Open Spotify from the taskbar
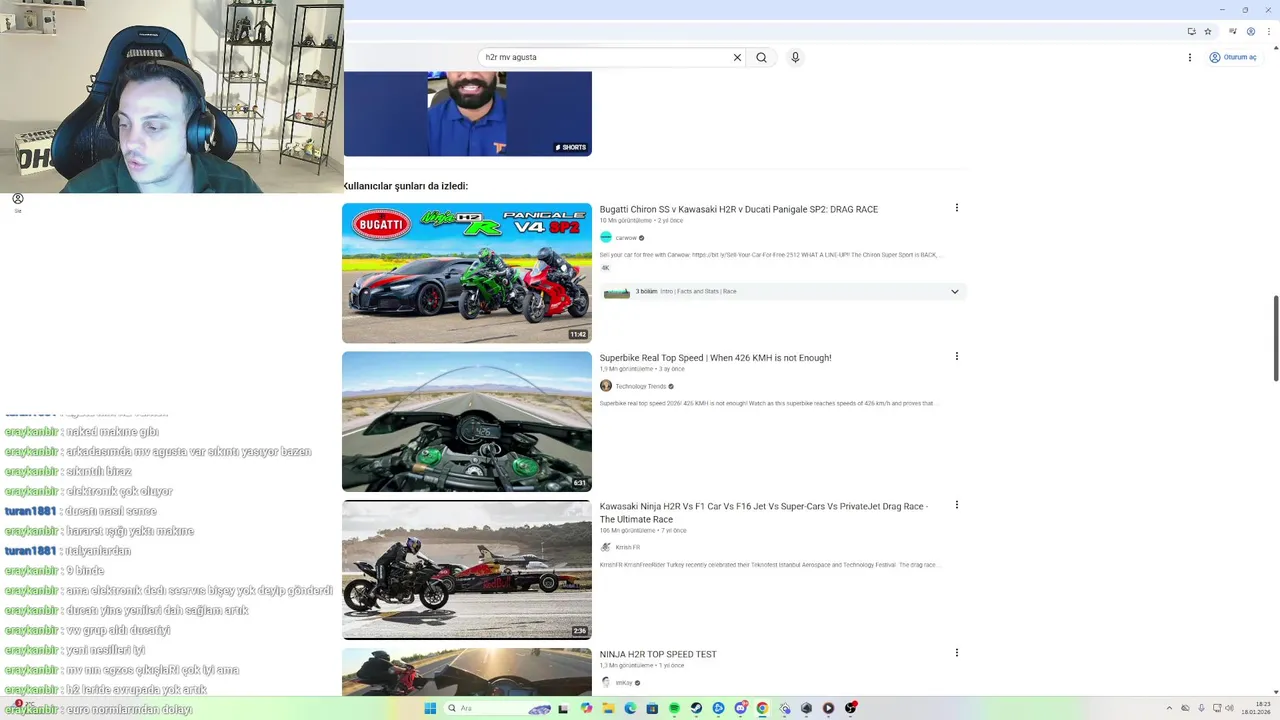The height and width of the screenshot is (720, 1280). coord(674,708)
